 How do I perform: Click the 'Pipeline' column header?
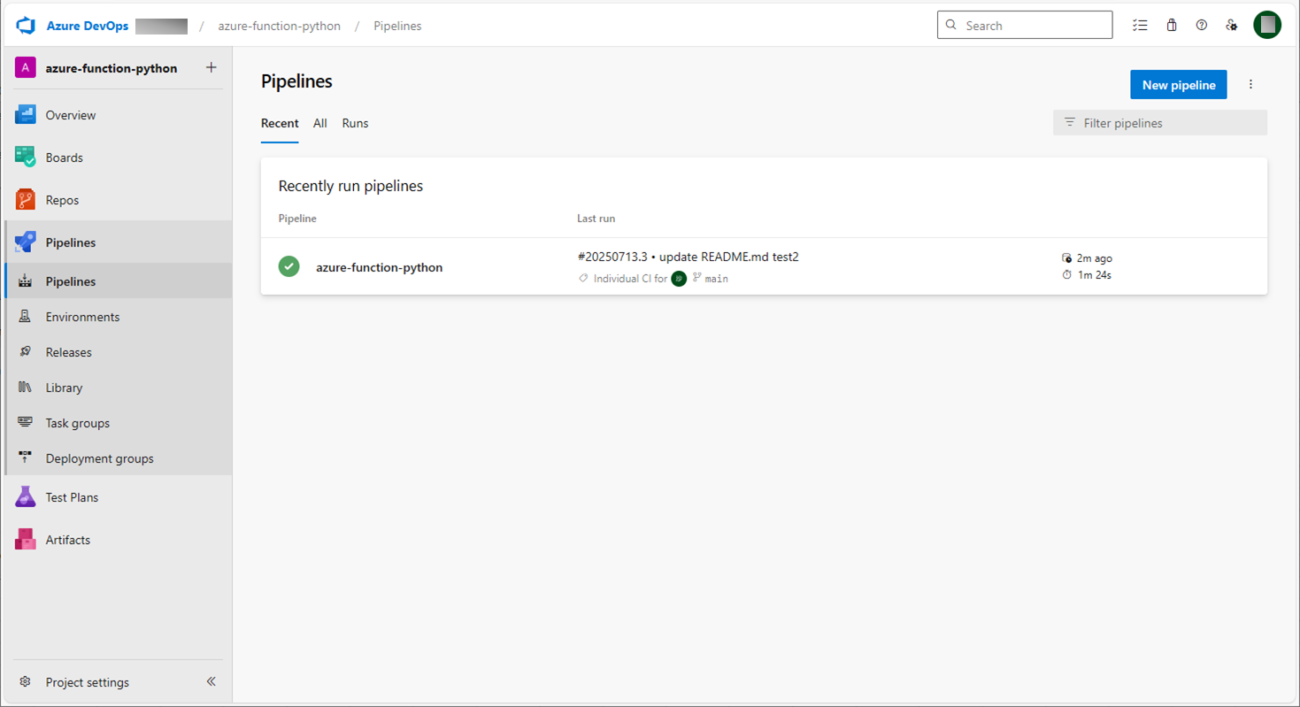click(297, 218)
